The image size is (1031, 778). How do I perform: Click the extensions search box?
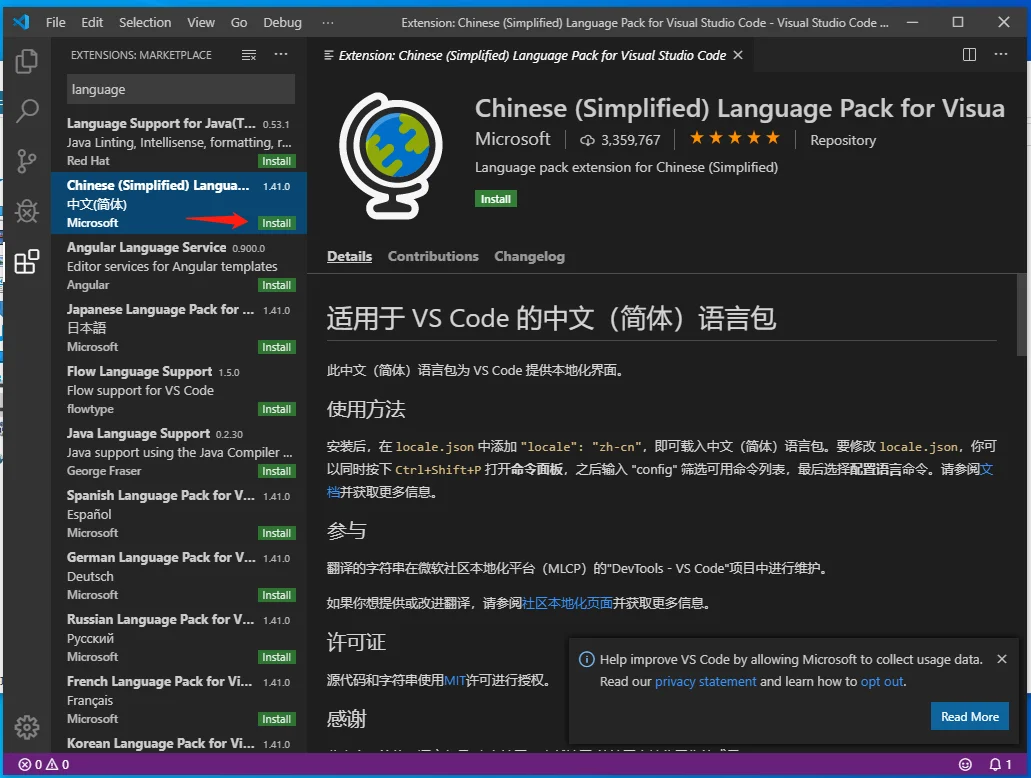181,89
